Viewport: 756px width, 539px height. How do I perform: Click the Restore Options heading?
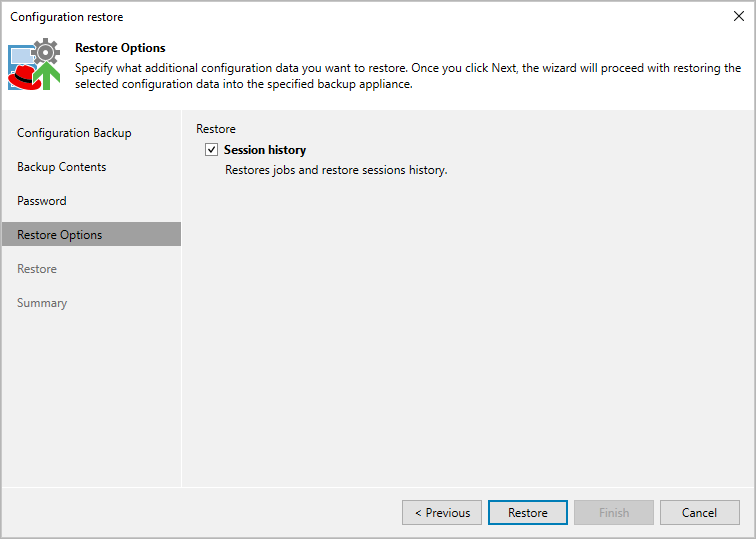tap(120, 48)
